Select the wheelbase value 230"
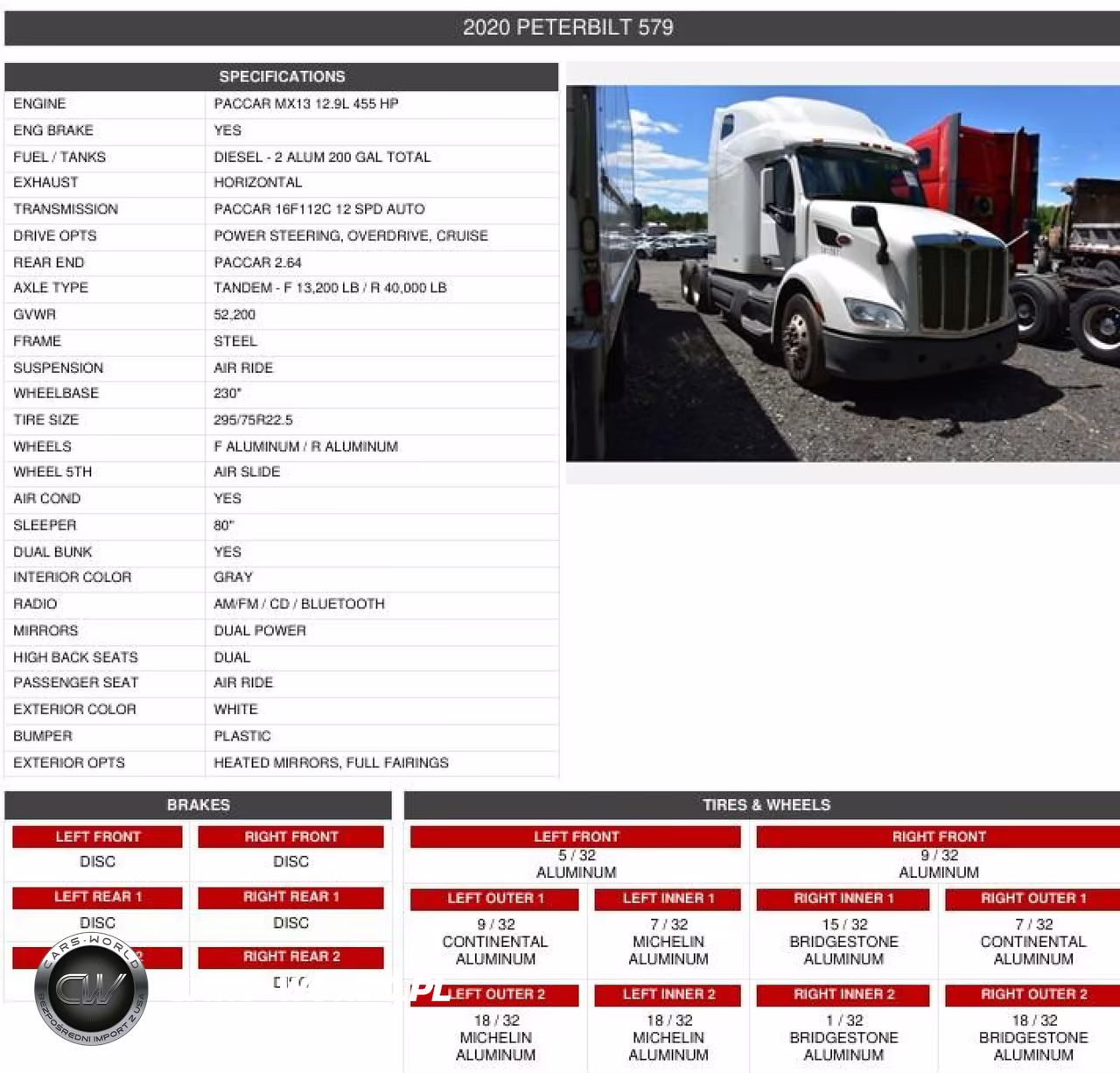The width and height of the screenshot is (1120, 1073). (x=227, y=394)
